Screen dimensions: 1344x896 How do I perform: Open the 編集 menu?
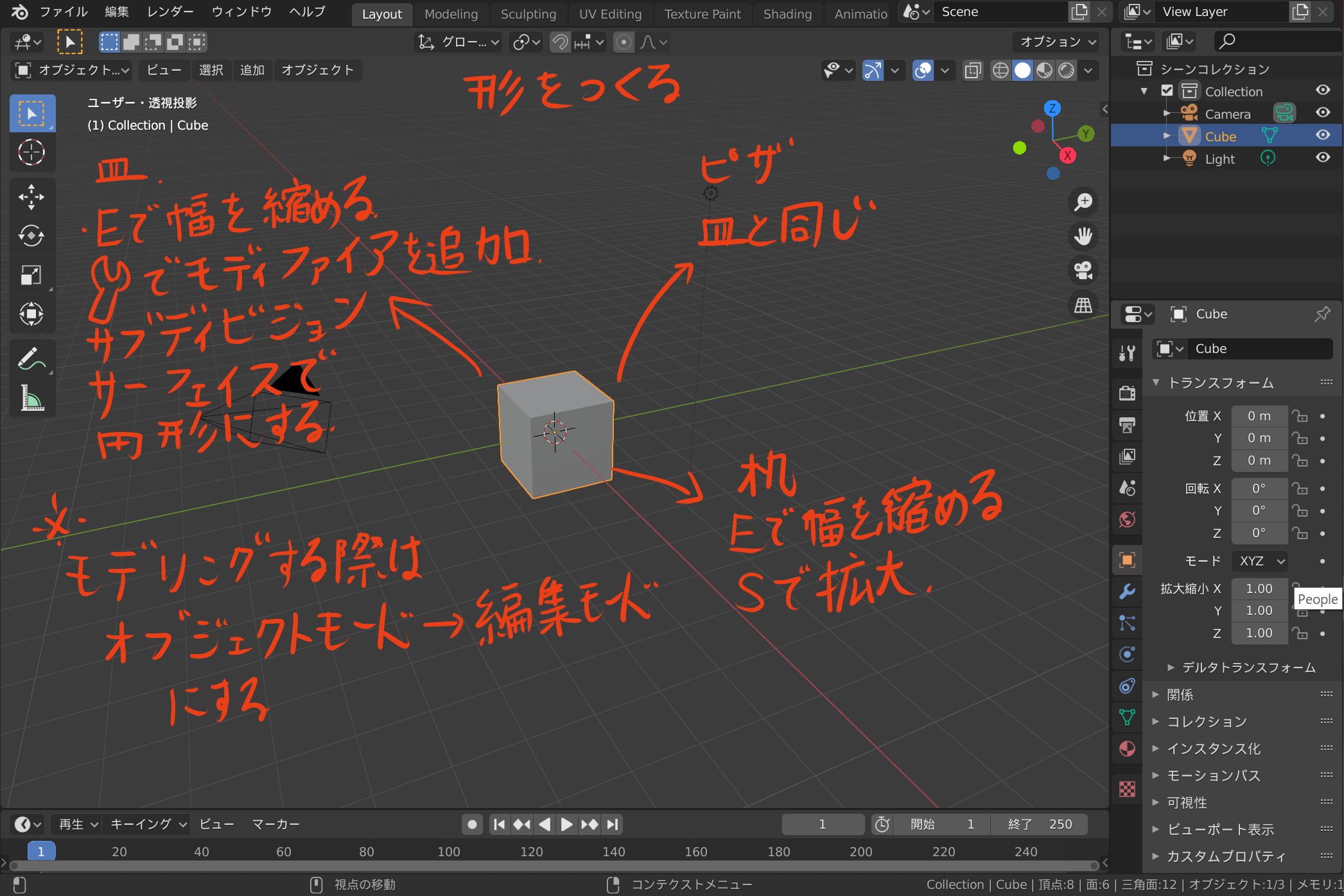[x=117, y=12]
